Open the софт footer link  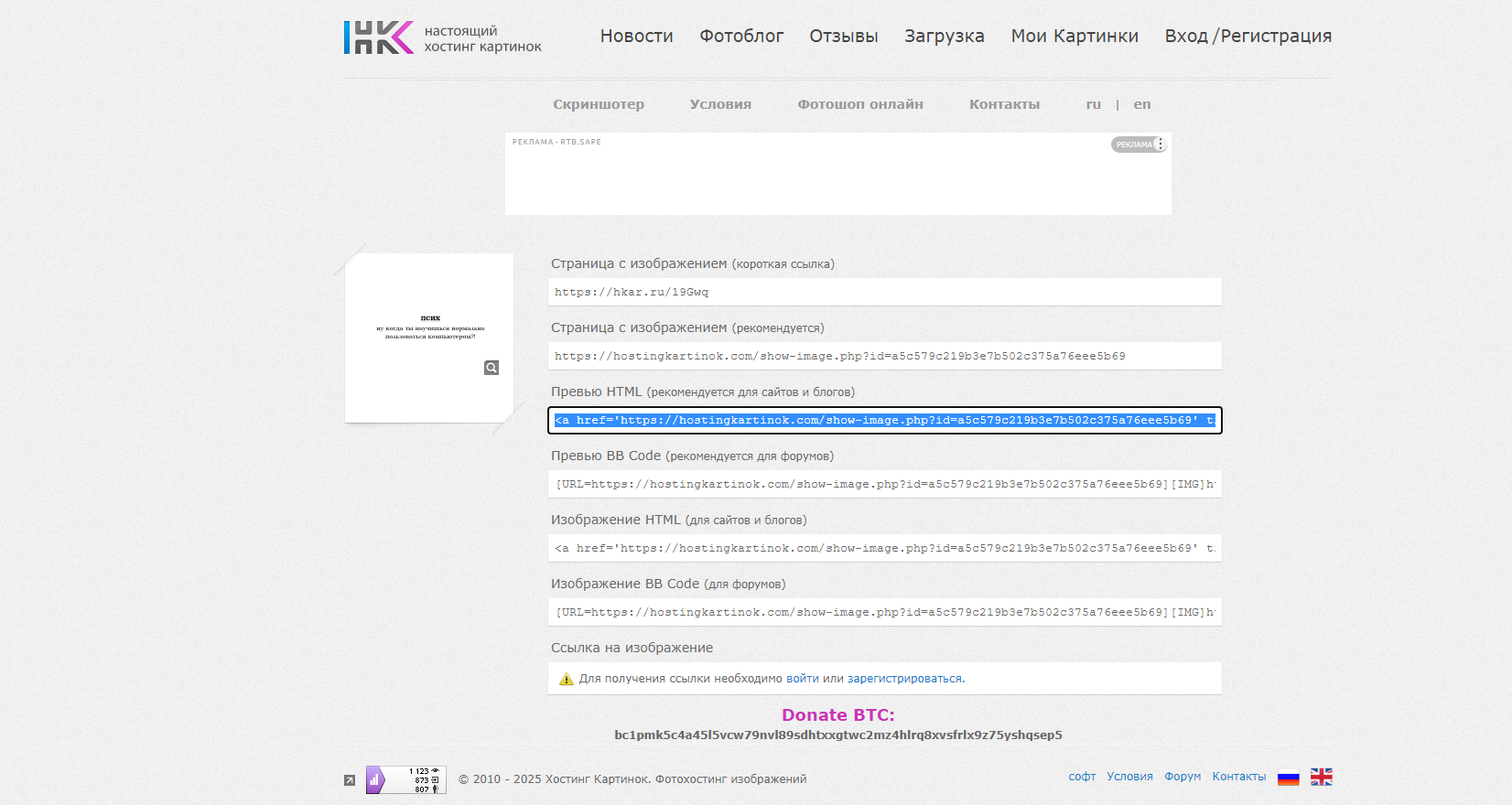(1082, 777)
